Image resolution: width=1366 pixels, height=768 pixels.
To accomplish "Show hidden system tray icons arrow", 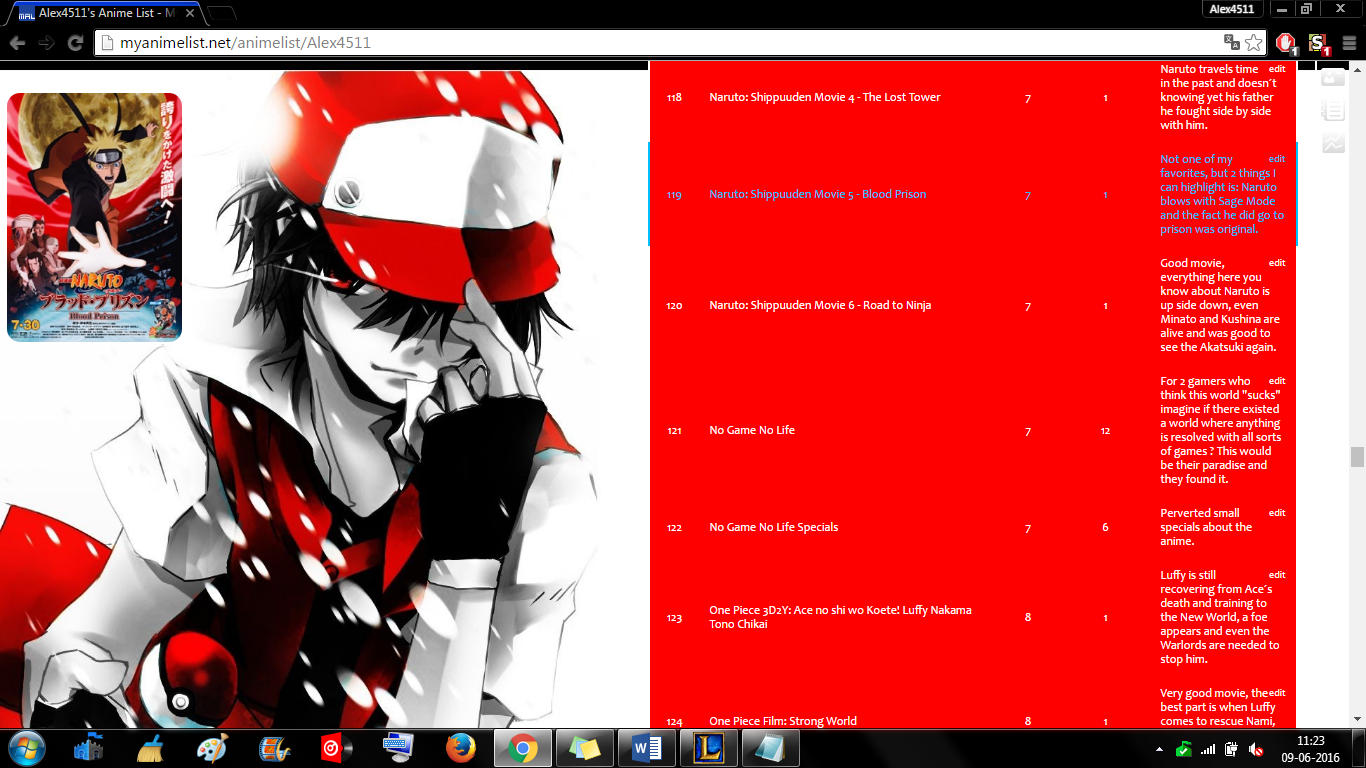I will pyautogui.click(x=1159, y=749).
